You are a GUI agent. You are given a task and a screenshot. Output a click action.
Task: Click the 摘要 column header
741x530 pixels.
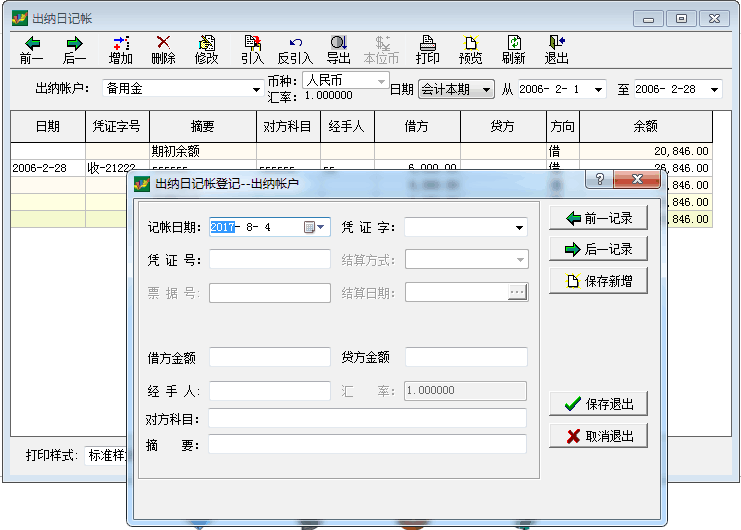click(x=203, y=127)
